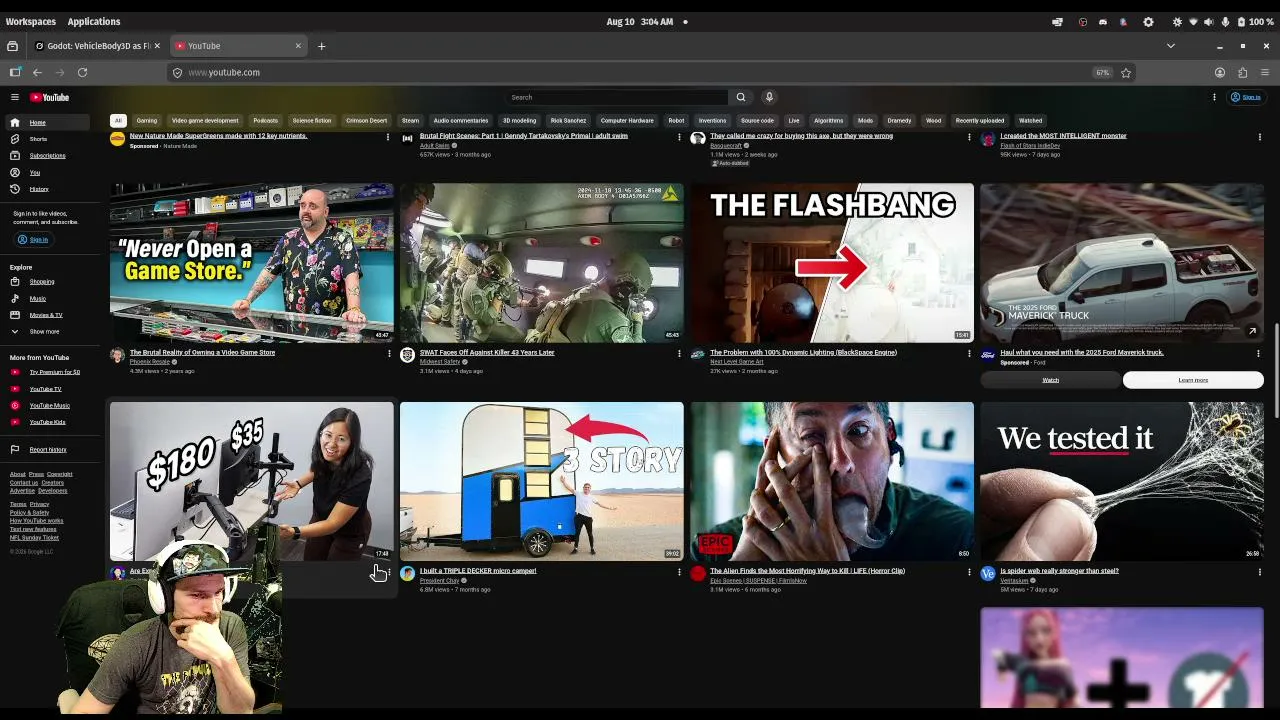Play THE FLASHBANG video thumbnail

(832, 262)
